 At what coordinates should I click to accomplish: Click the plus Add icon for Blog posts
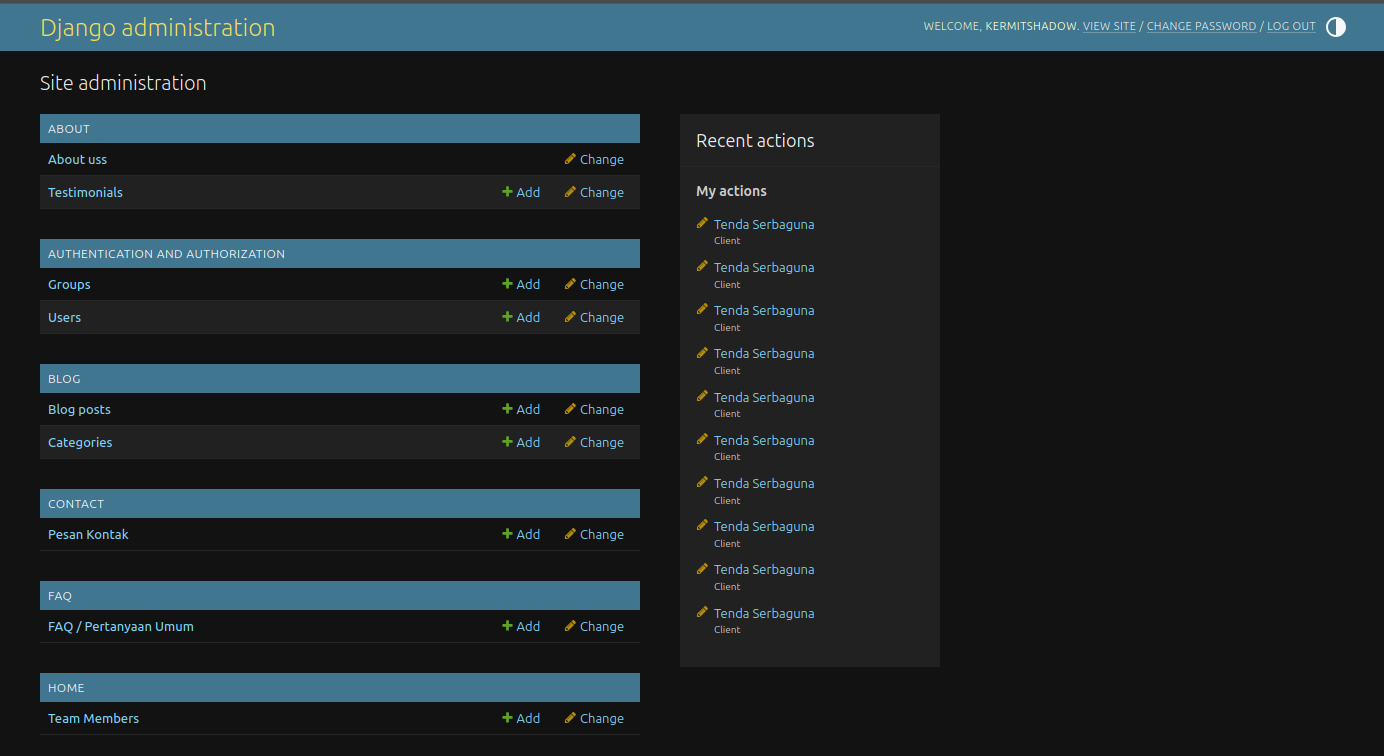pos(507,409)
